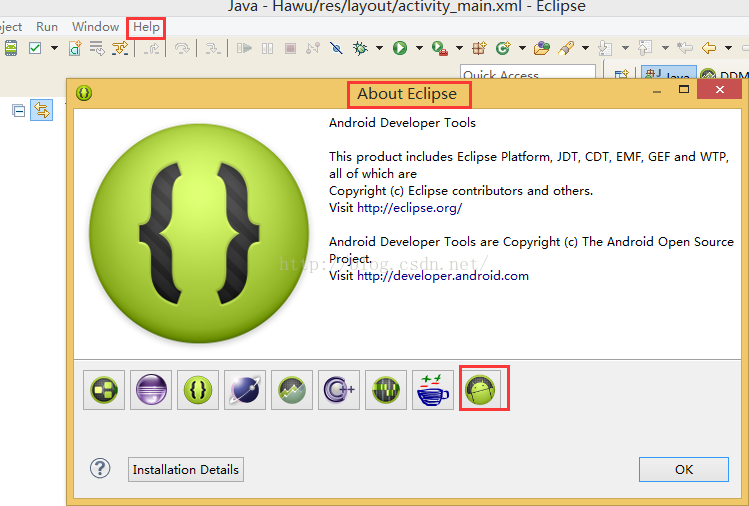Toggle Use Step Filters in the toolbar
749x506 pixels.
(x=120, y=48)
